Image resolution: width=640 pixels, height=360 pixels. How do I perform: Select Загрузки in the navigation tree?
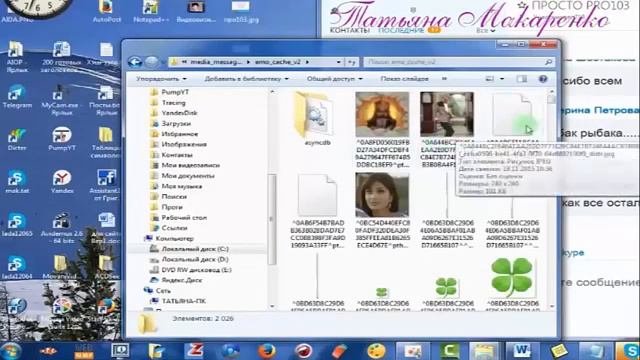(x=176, y=124)
